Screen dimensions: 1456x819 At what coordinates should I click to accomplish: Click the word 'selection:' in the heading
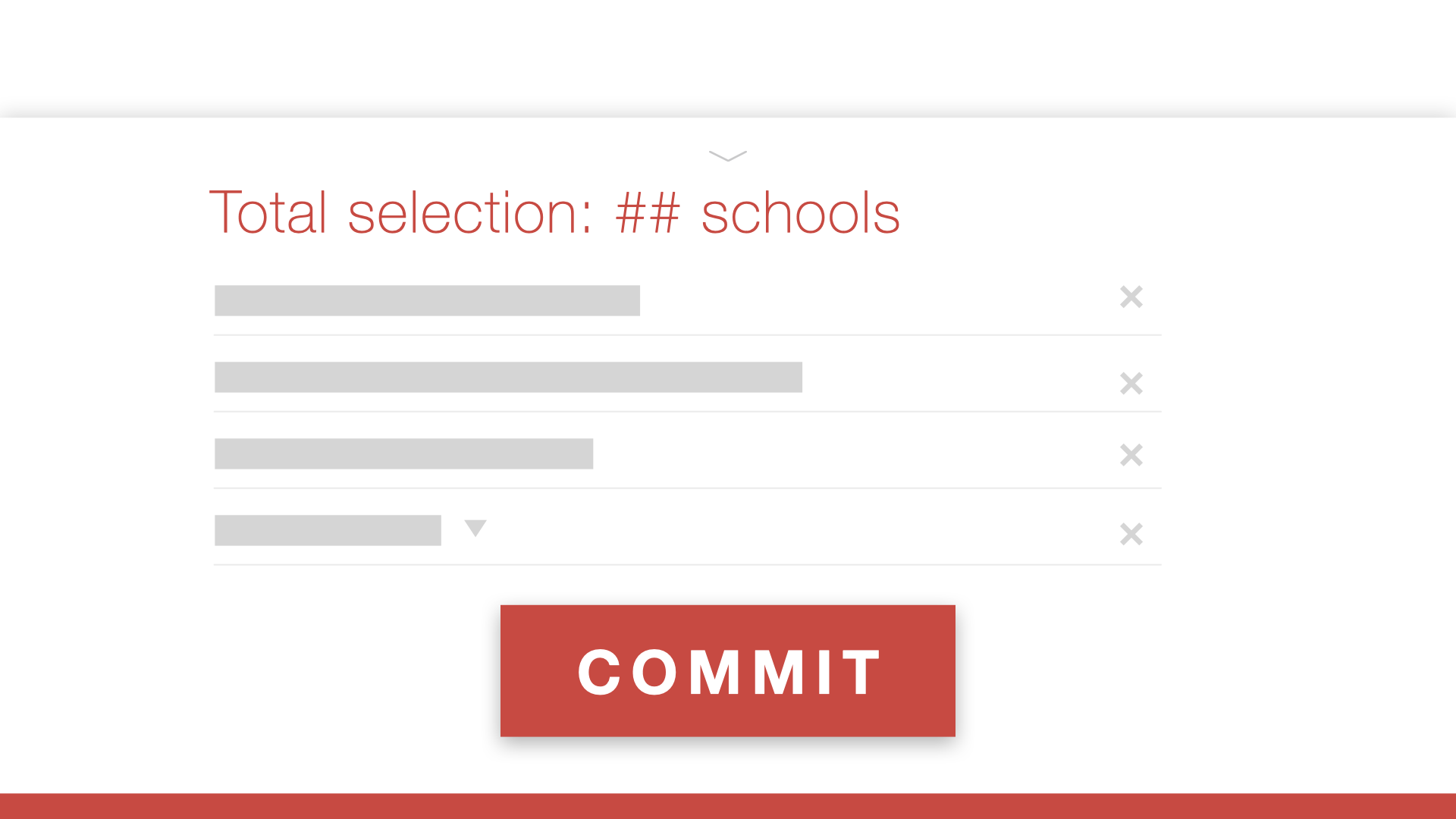pyautogui.click(x=469, y=213)
